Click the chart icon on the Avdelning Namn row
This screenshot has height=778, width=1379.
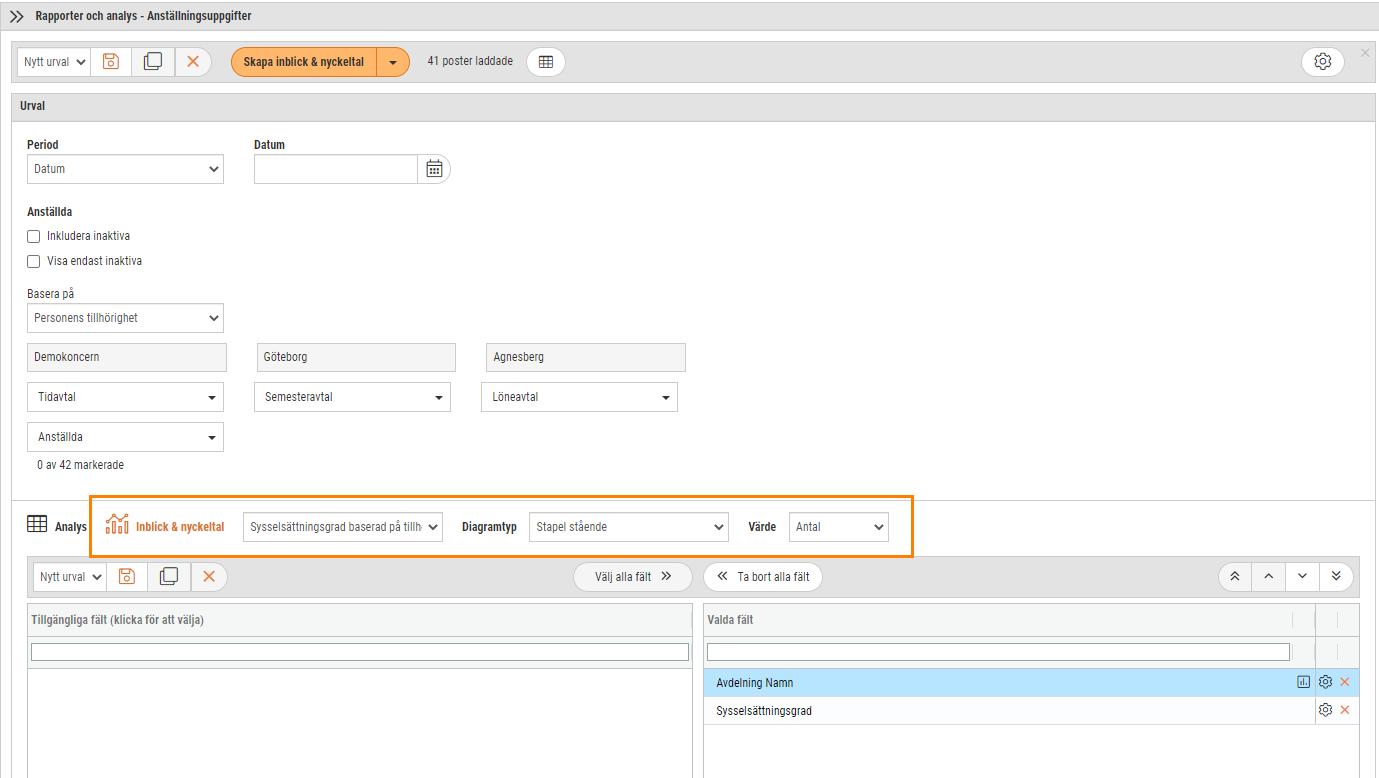[1303, 682]
